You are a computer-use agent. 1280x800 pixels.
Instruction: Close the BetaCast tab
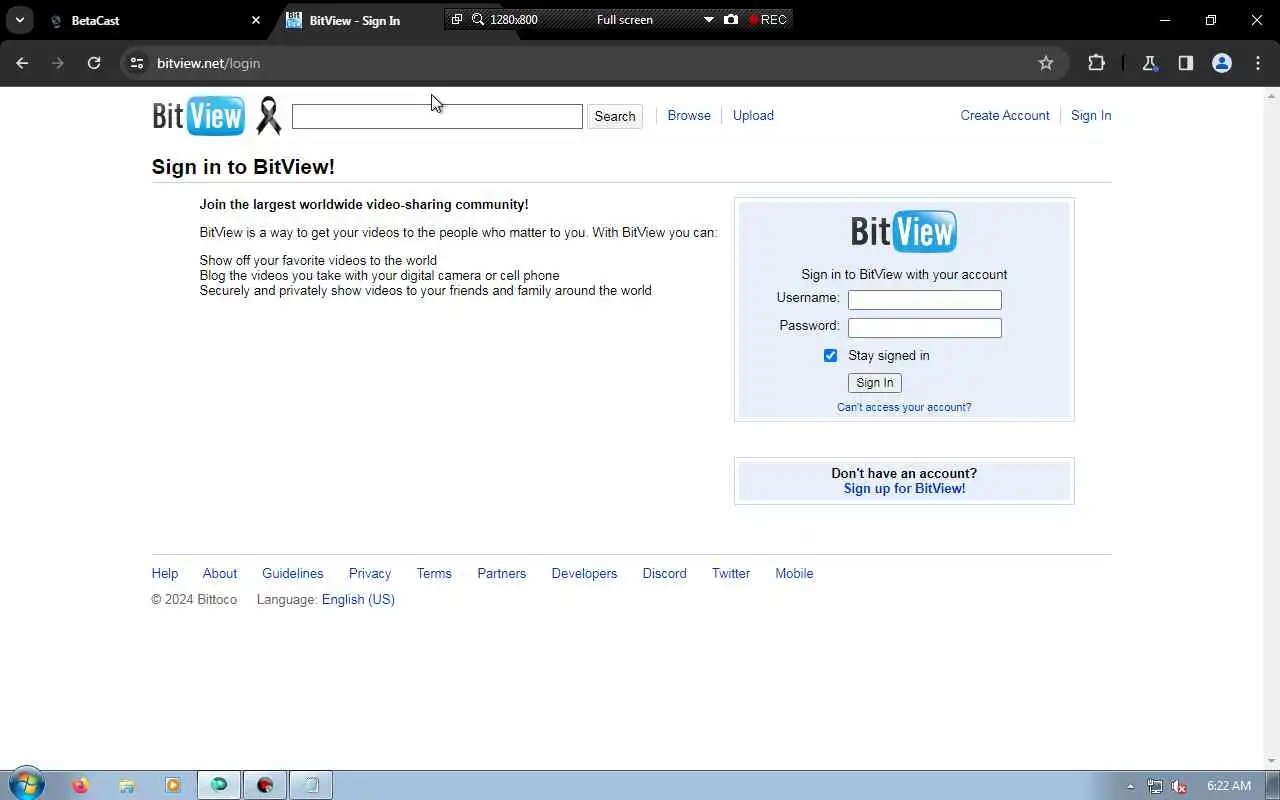pyautogui.click(x=256, y=20)
